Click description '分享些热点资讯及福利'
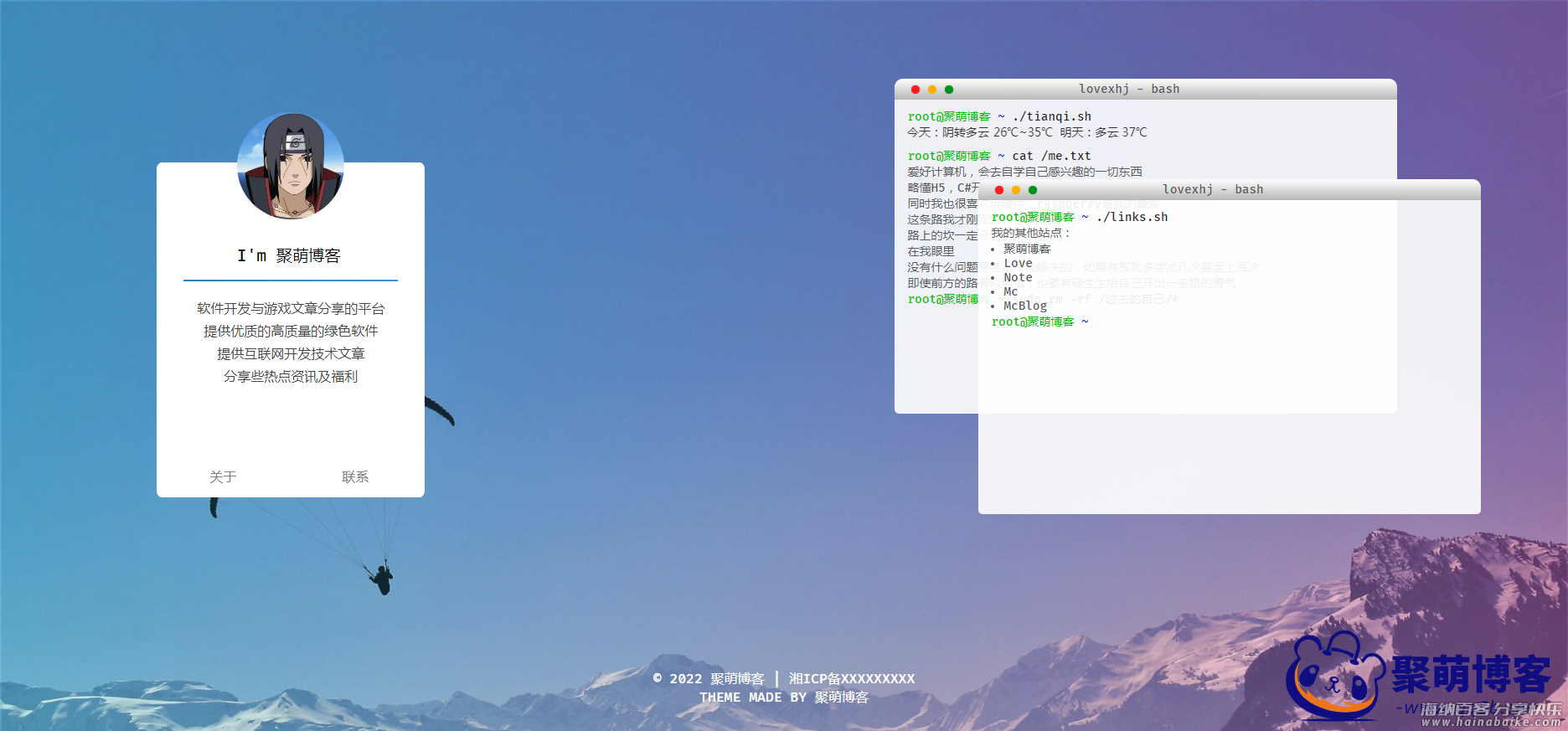 coord(291,377)
